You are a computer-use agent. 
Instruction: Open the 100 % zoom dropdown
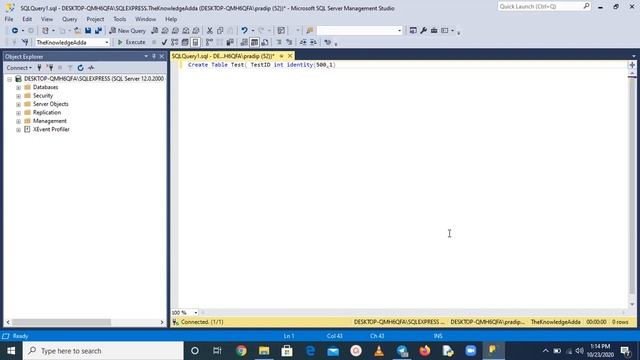[x=196, y=313]
